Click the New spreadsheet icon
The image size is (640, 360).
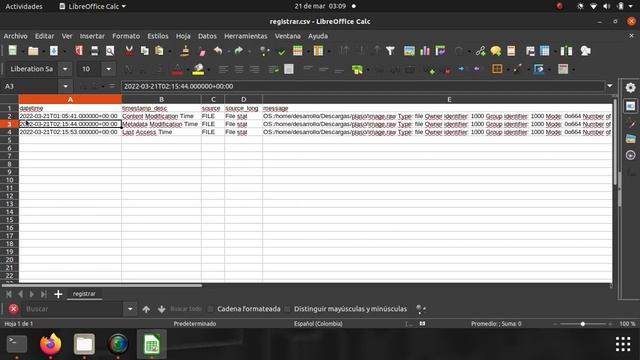(x=13, y=51)
